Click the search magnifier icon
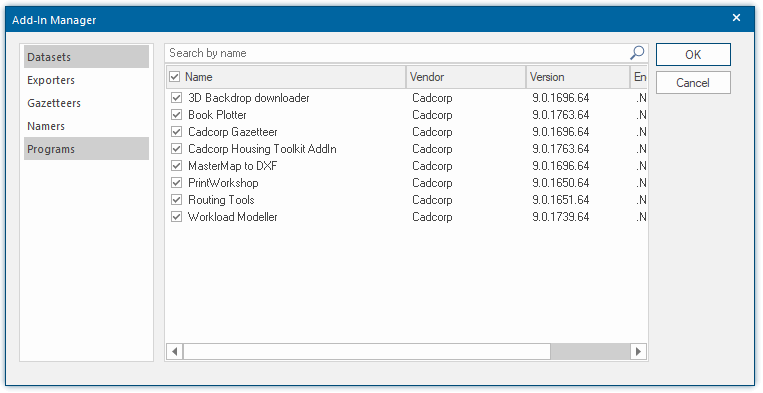 tap(637, 53)
